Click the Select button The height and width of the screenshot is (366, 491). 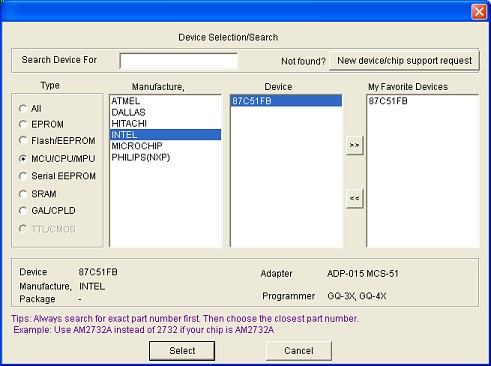(182, 351)
